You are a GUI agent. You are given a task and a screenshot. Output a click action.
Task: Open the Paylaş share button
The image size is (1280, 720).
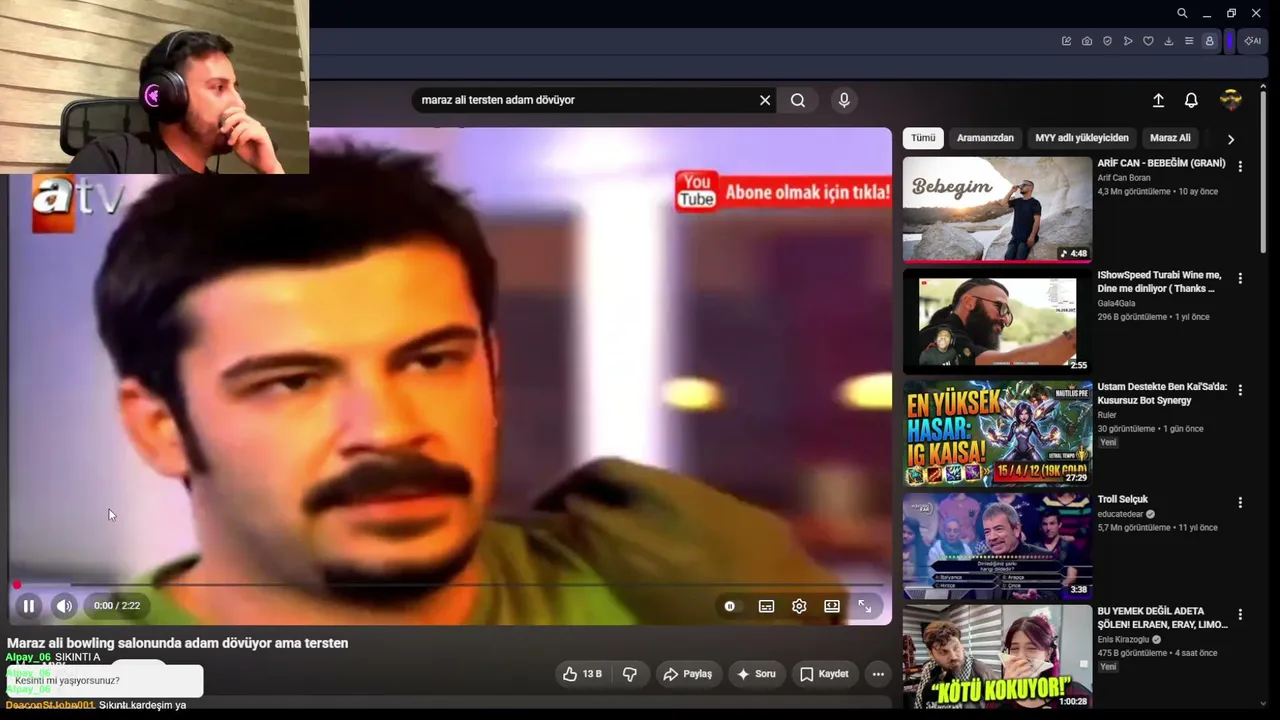687,674
